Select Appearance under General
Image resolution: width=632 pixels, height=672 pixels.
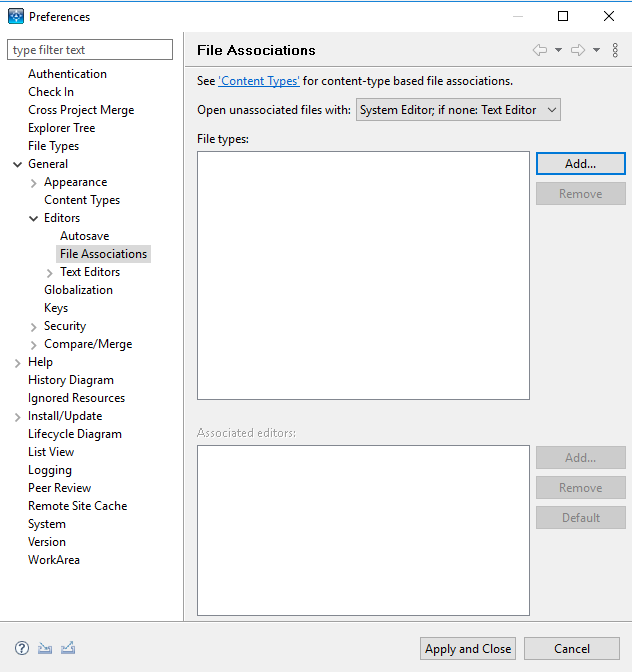[x=75, y=182]
